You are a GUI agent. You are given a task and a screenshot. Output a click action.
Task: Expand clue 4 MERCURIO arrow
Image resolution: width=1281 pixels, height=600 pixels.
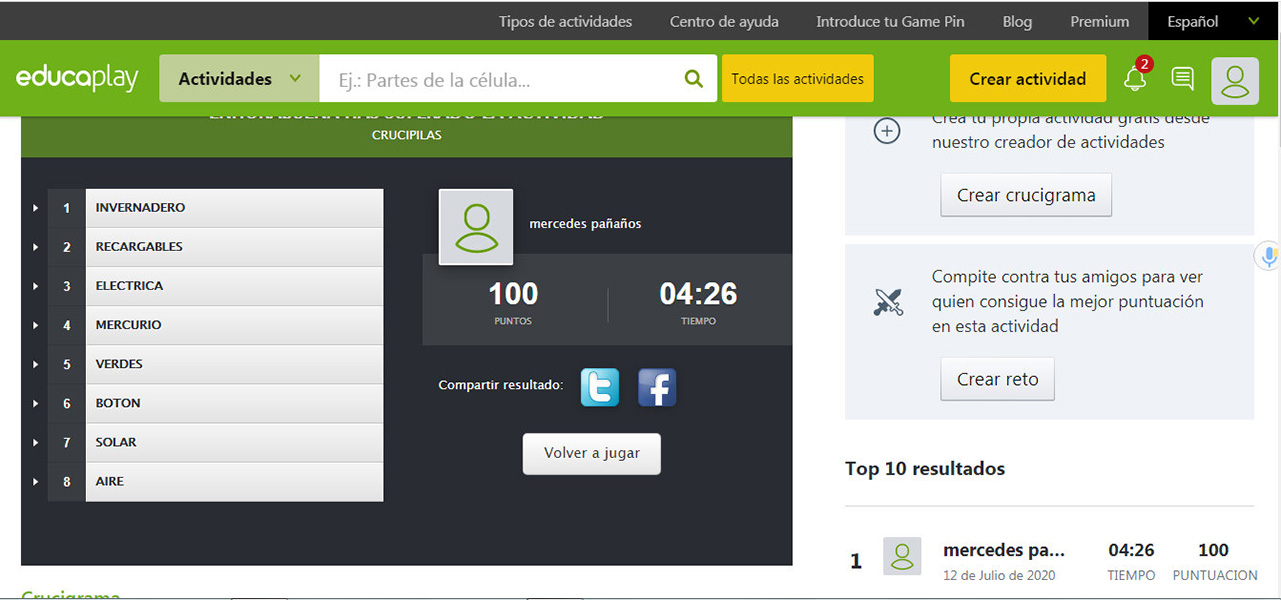(x=35, y=325)
